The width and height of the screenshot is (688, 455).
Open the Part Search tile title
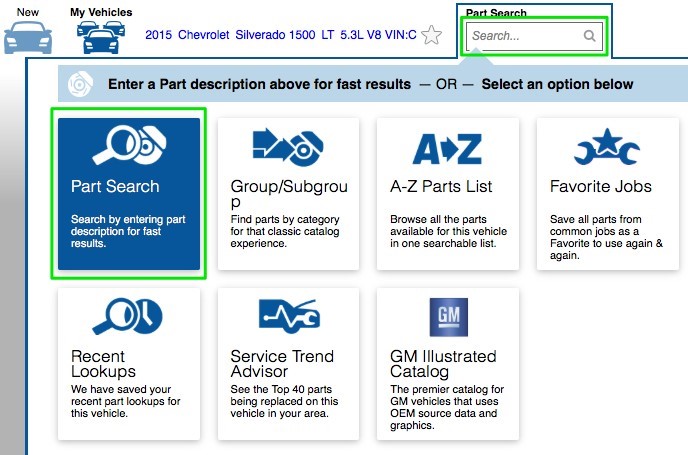tap(115, 186)
